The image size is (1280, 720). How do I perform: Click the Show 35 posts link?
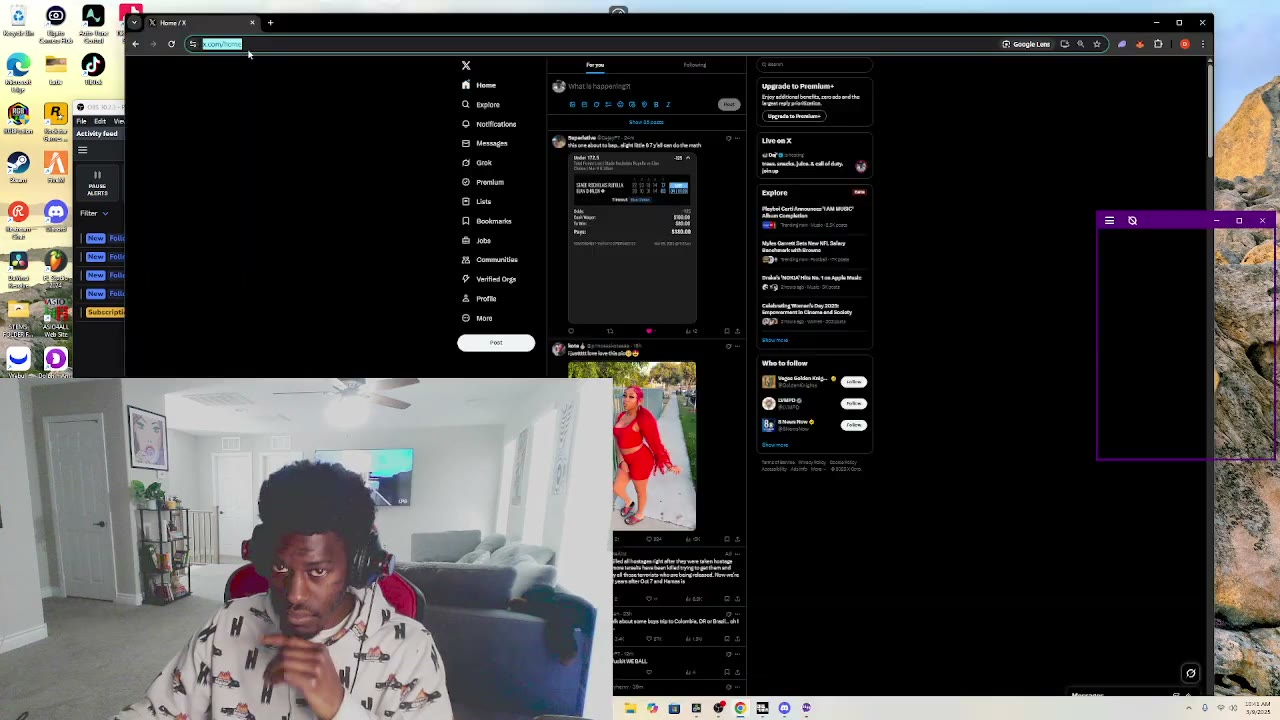point(646,122)
